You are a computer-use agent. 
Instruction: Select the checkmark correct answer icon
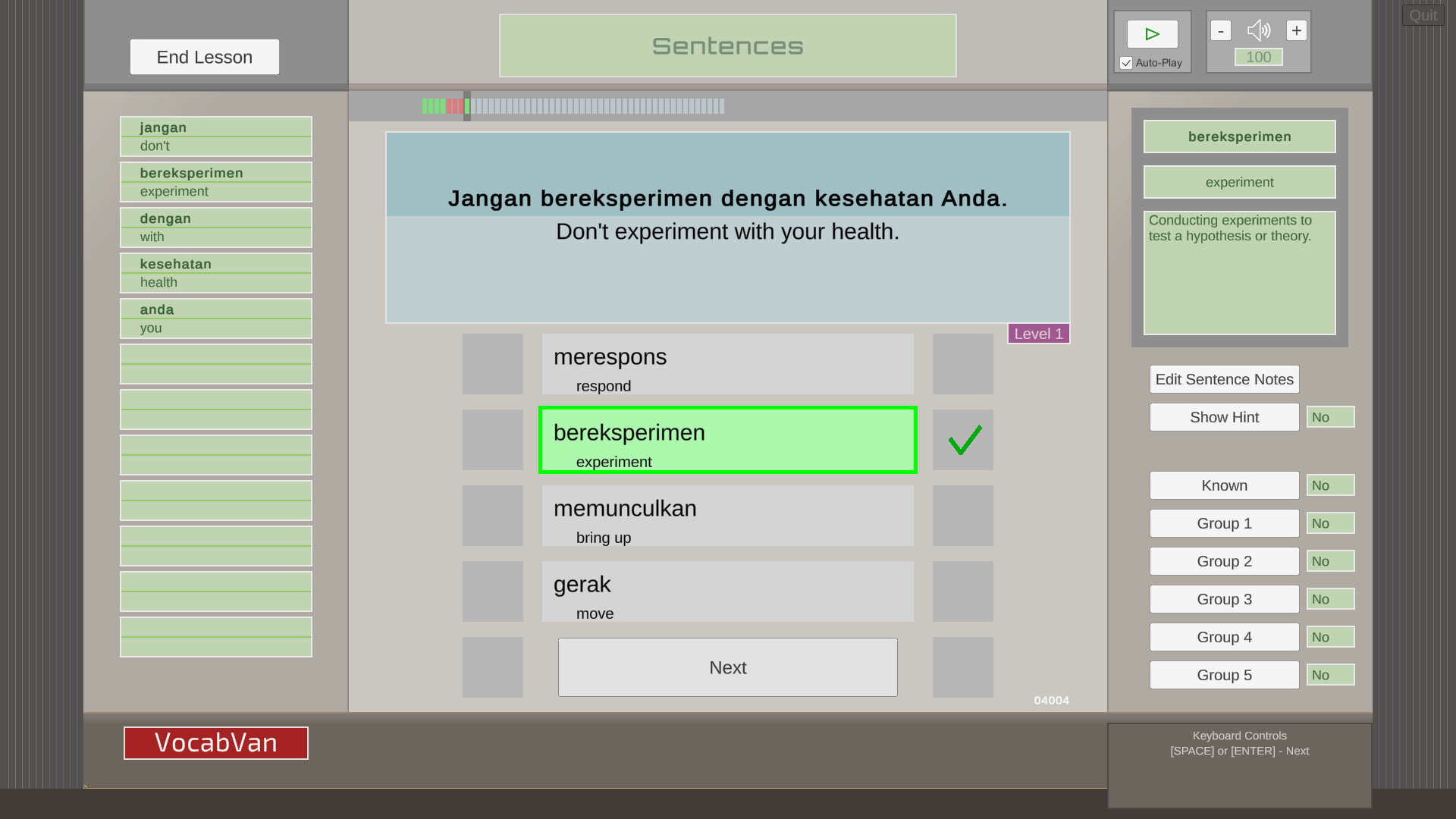[x=963, y=440]
